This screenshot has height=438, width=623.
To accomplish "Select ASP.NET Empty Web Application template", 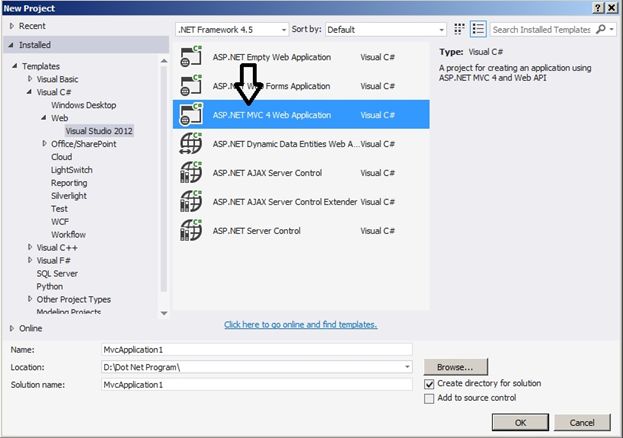I will tap(301, 57).
